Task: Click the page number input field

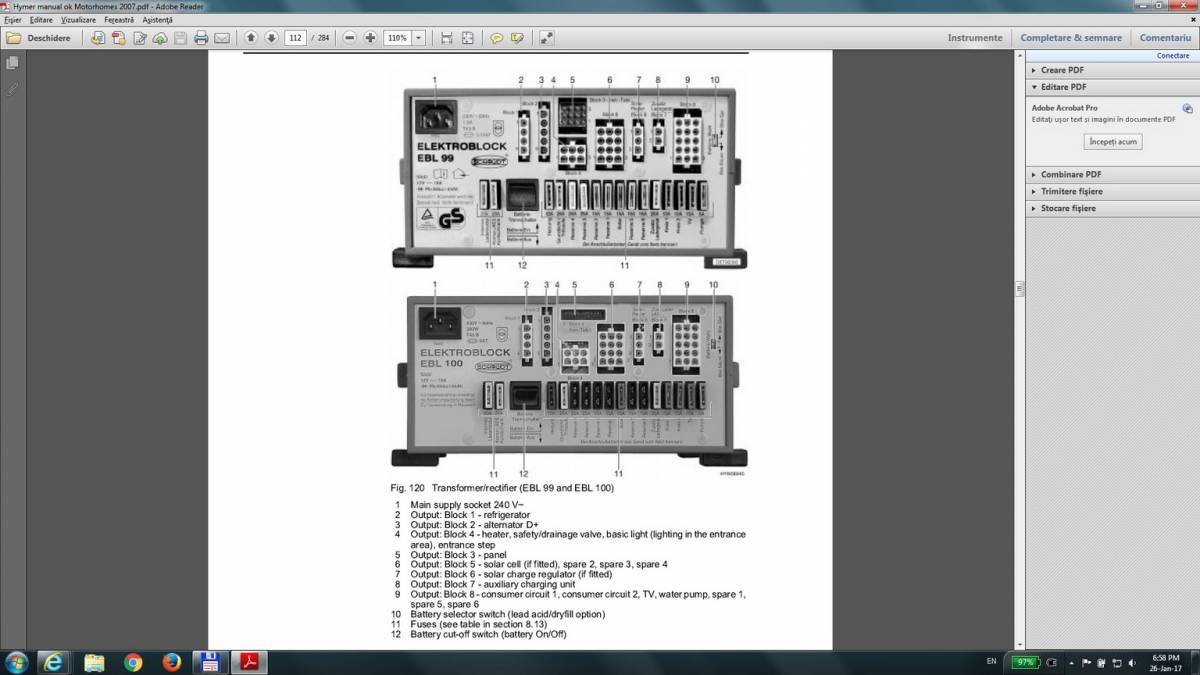Action: (295, 38)
